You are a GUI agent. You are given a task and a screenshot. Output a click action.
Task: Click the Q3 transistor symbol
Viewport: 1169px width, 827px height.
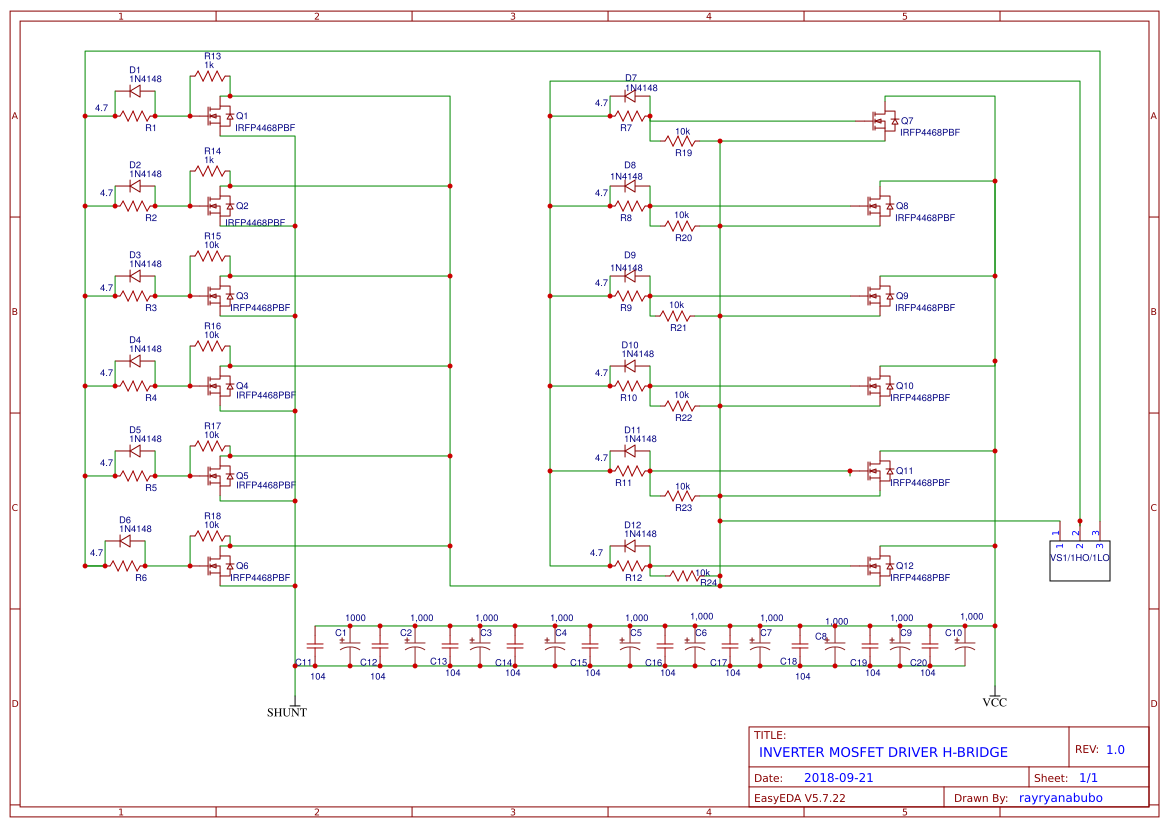[x=221, y=296]
